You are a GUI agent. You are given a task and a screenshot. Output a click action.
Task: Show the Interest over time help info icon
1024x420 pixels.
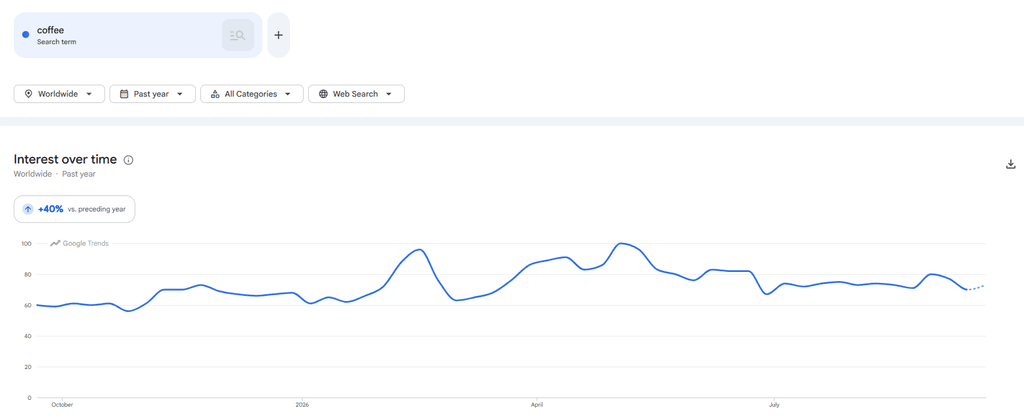129,160
